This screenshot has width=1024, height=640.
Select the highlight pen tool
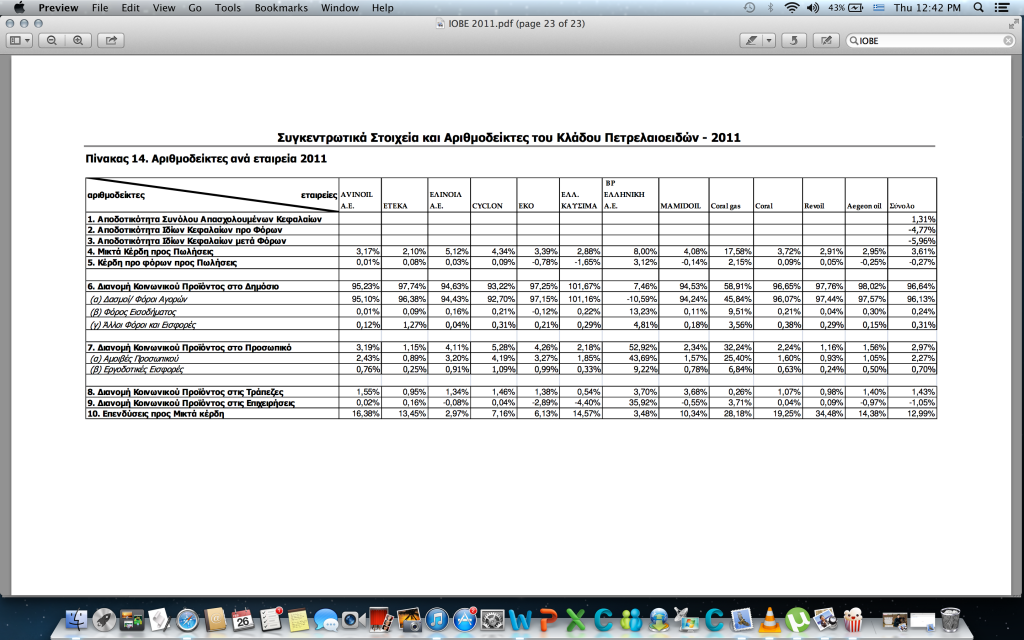[x=751, y=41]
